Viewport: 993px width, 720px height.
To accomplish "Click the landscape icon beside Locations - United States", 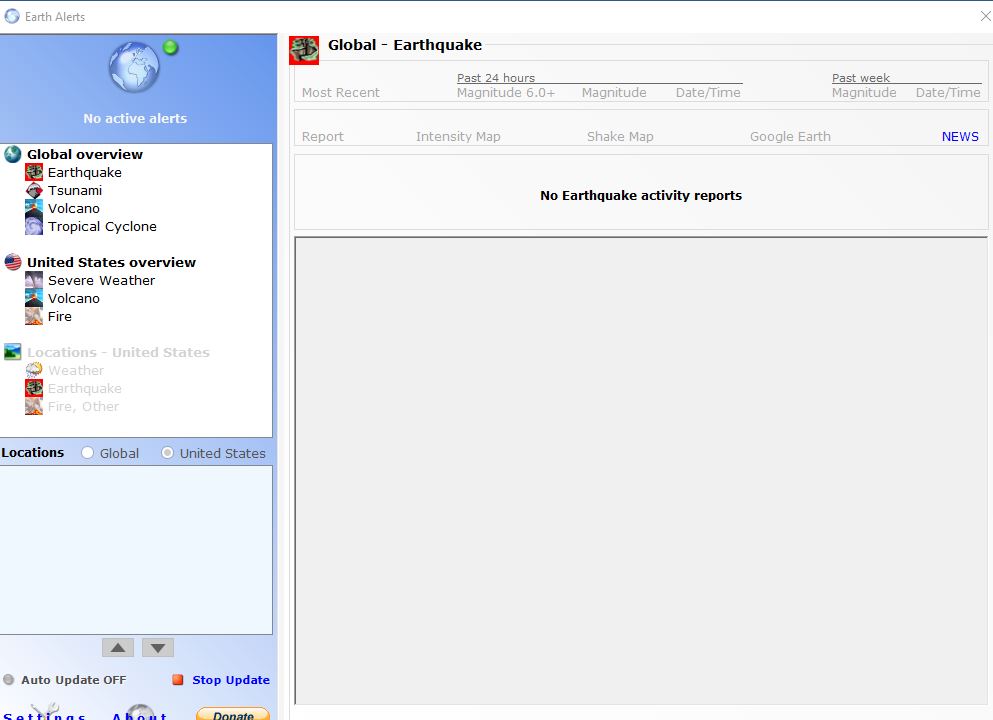I will (13, 352).
